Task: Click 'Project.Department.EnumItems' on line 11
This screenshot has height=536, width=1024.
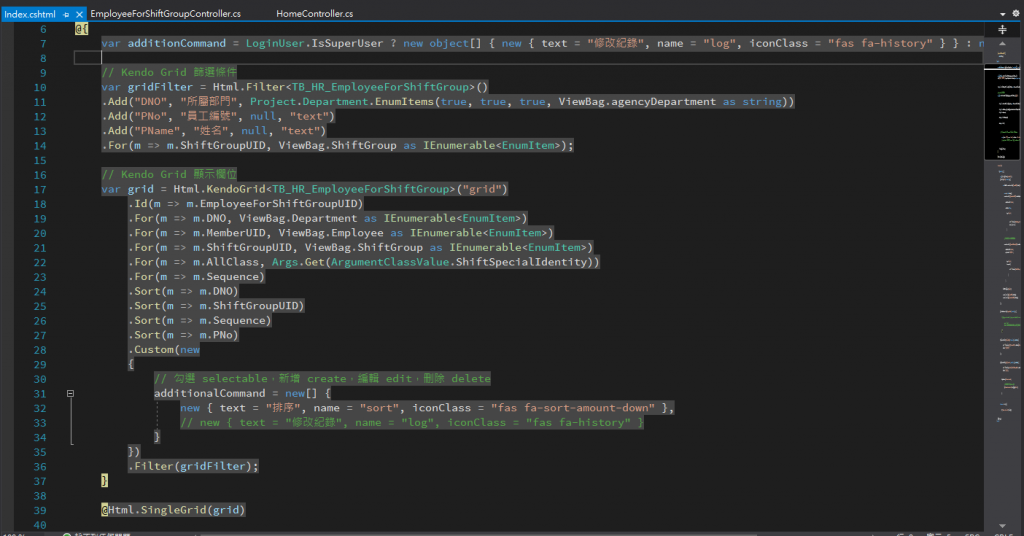Action: 342,102
